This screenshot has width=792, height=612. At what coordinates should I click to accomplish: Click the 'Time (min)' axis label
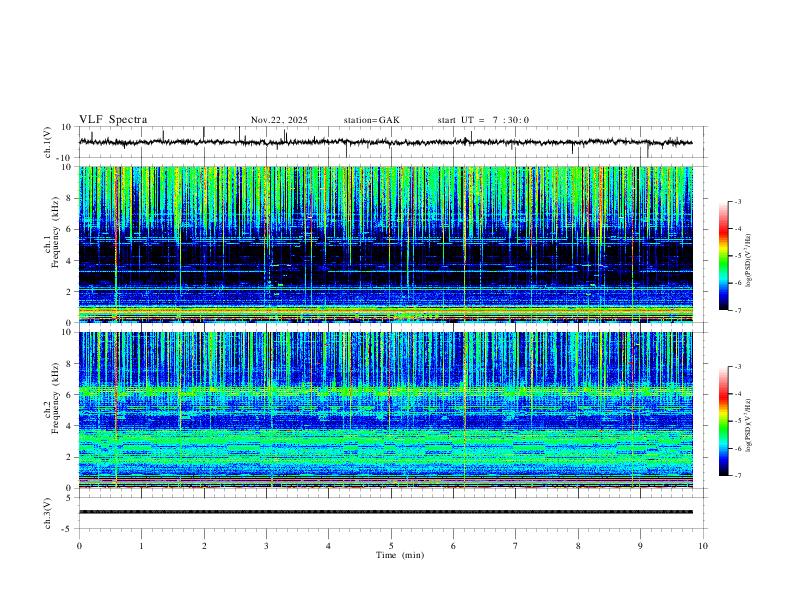click(400, 555)
